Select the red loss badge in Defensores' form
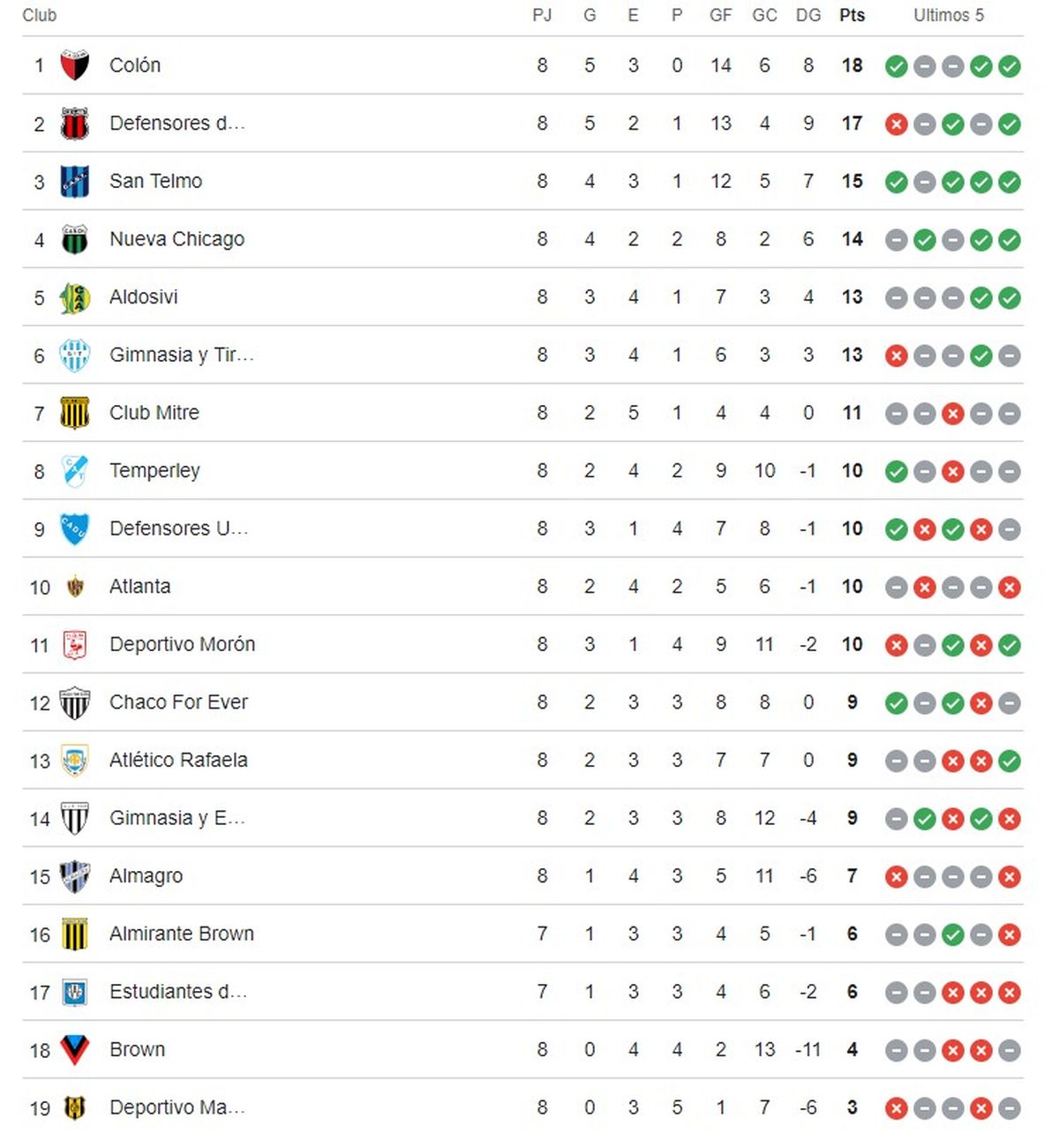The height and width of the screenshot is (1148, 1059). point(896,124)
